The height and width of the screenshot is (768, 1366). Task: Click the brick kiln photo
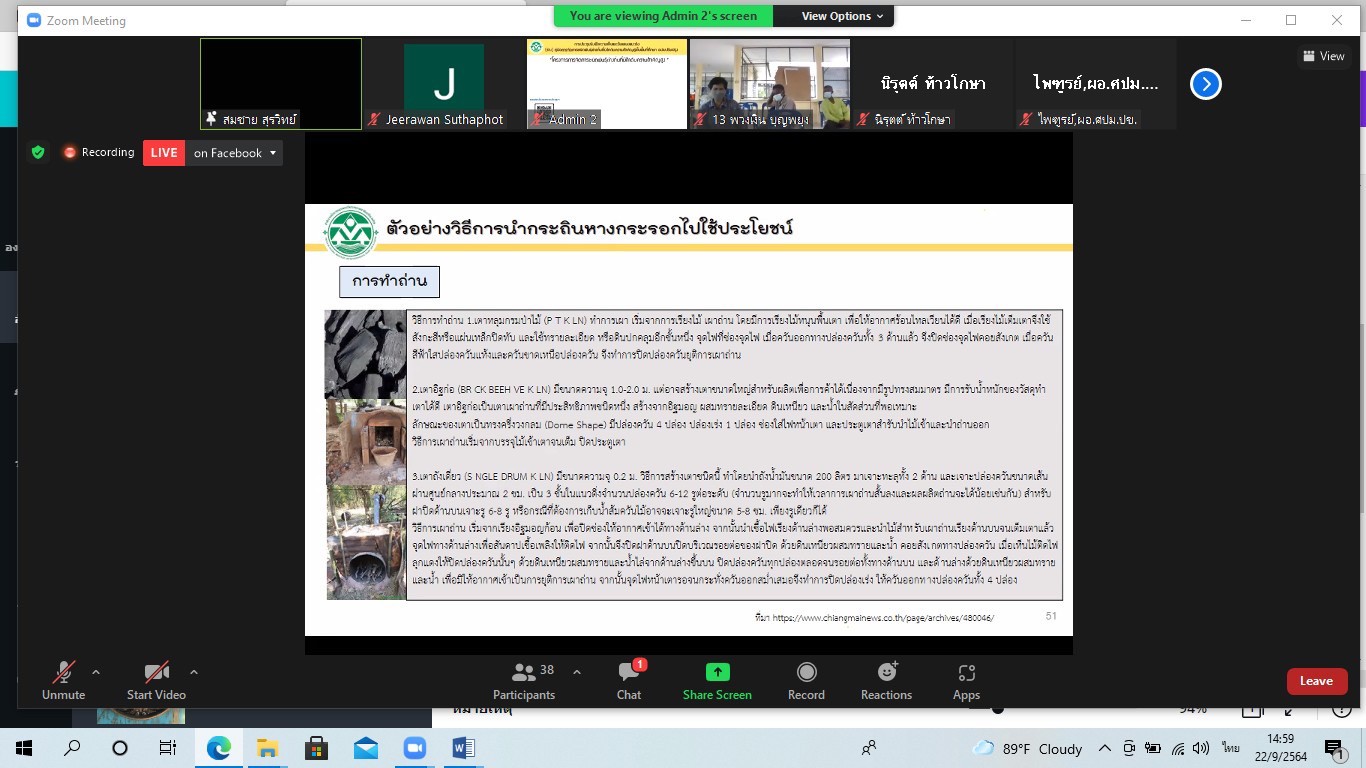[x=366, y=442]
